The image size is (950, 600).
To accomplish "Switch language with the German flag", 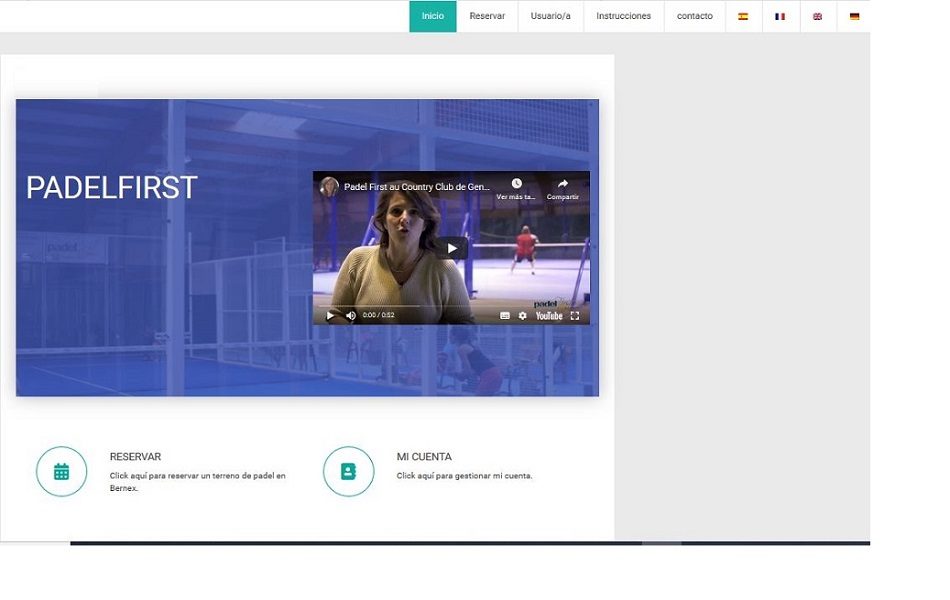I will pyautogui.click(x=854, y=16).
